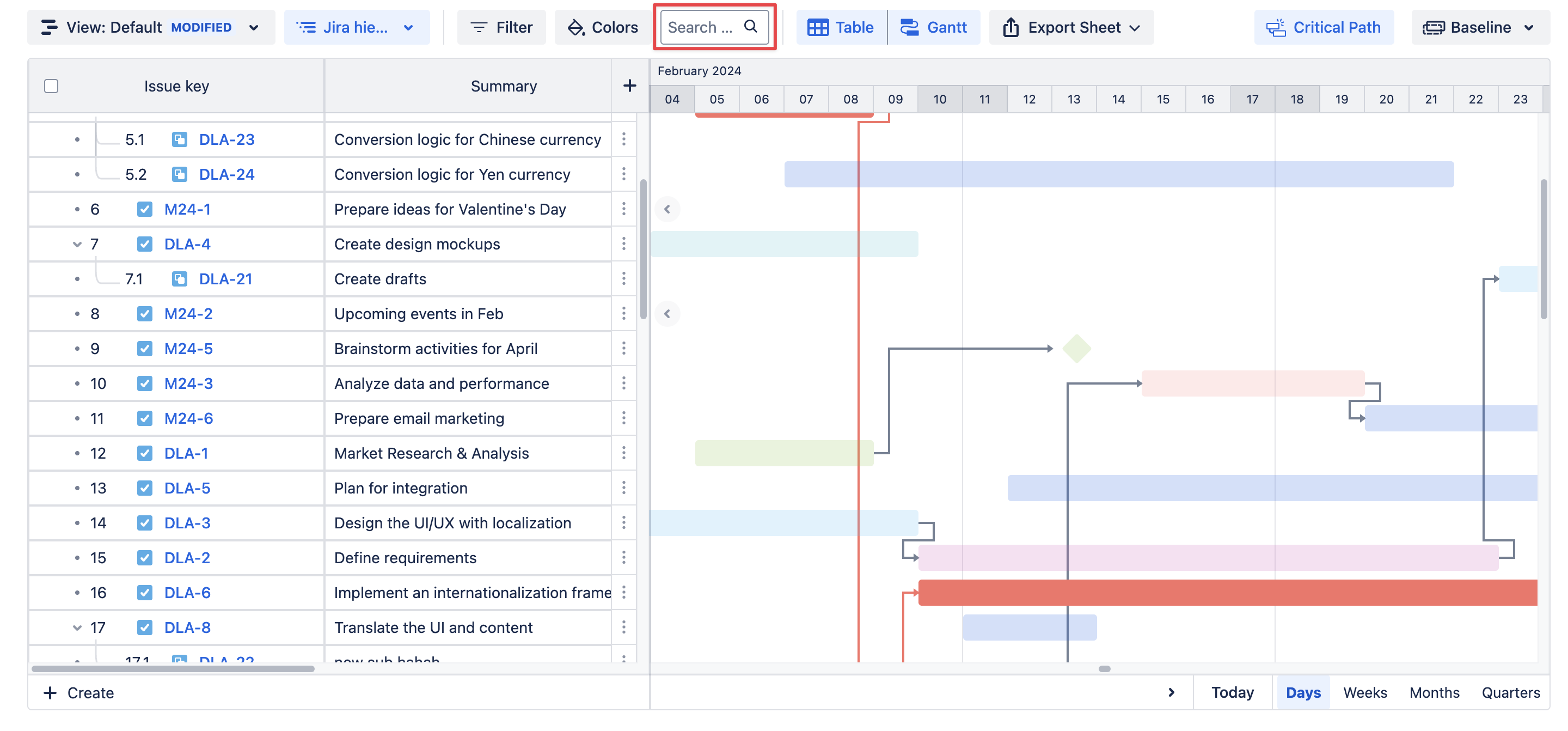Click the plus icon to add a column
1568x731 pixels.
629,86
